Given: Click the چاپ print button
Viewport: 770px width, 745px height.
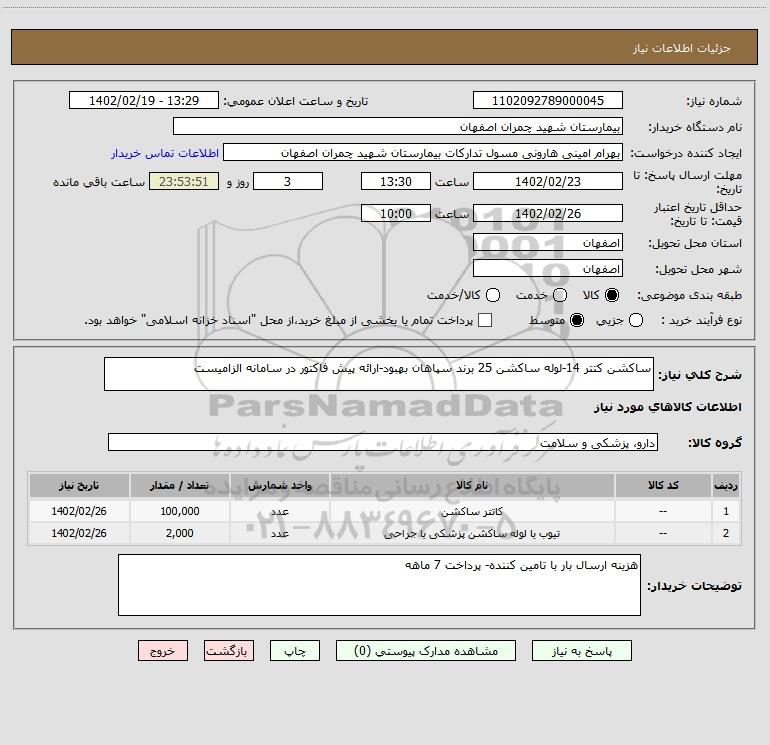Looking at the screenshot, I should [295, 651].
